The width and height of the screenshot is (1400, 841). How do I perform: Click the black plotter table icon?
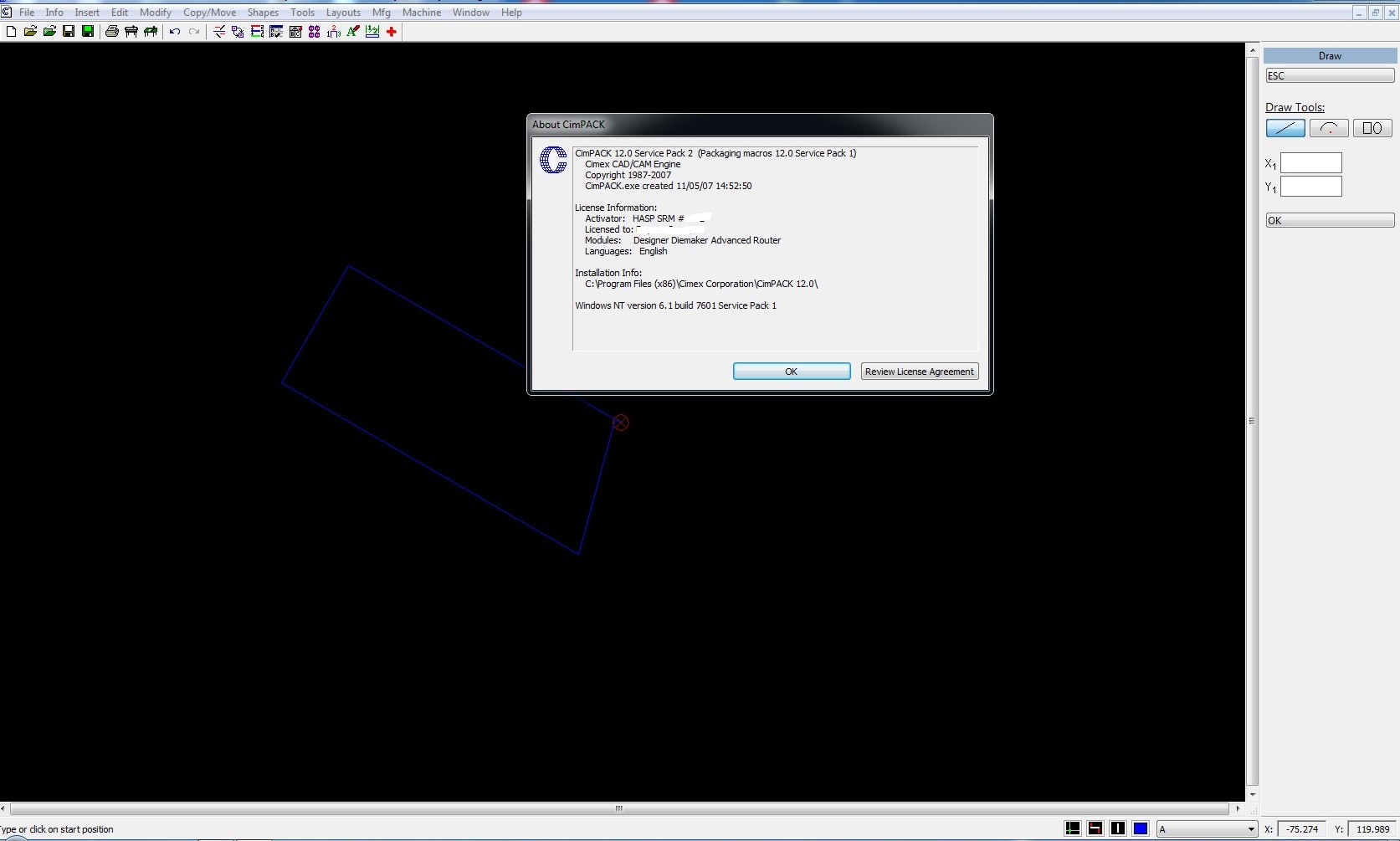pos(131,31)
